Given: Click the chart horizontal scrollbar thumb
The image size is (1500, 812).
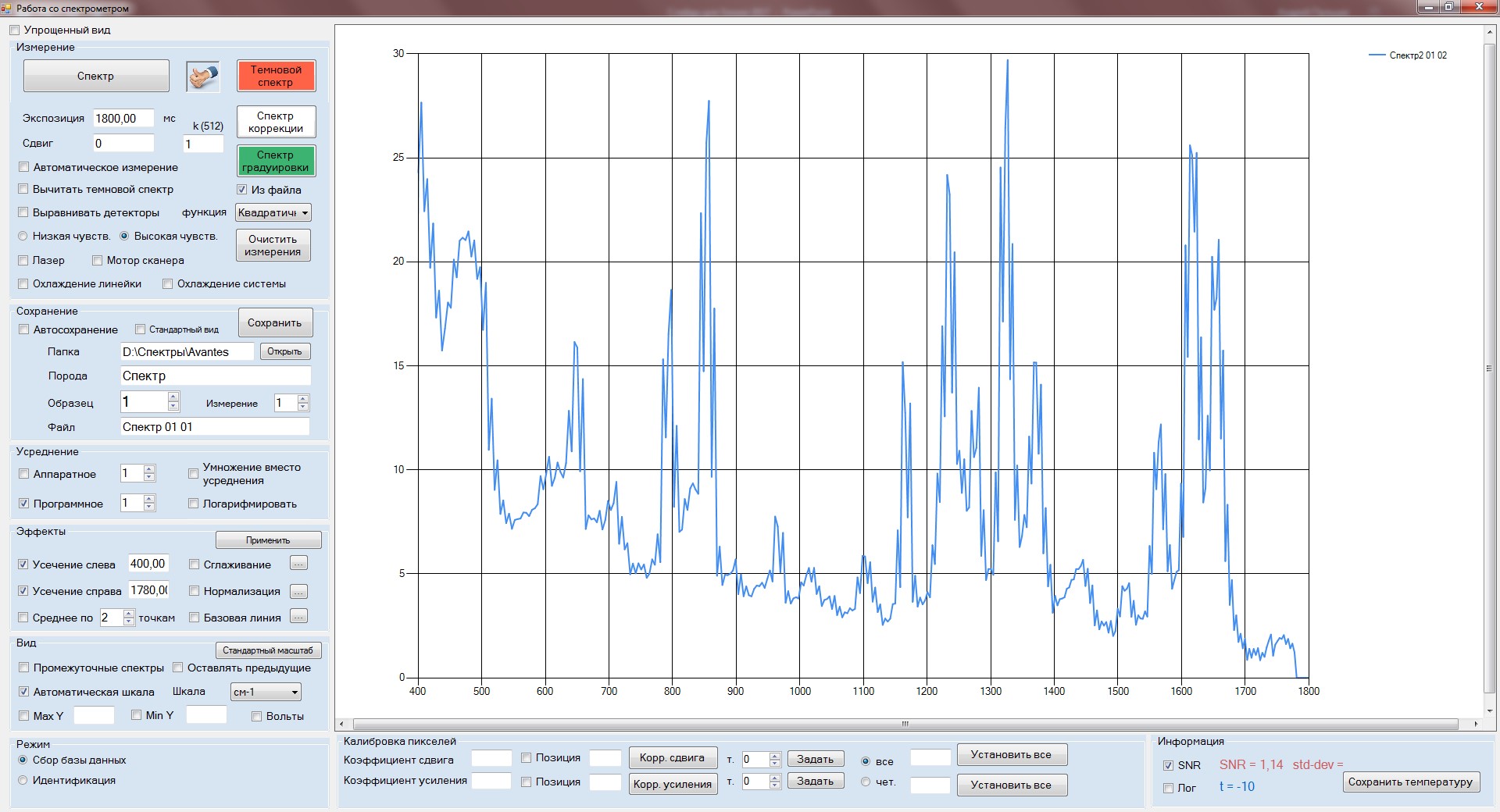Looking at the screenshot, I should coord(905,724).
